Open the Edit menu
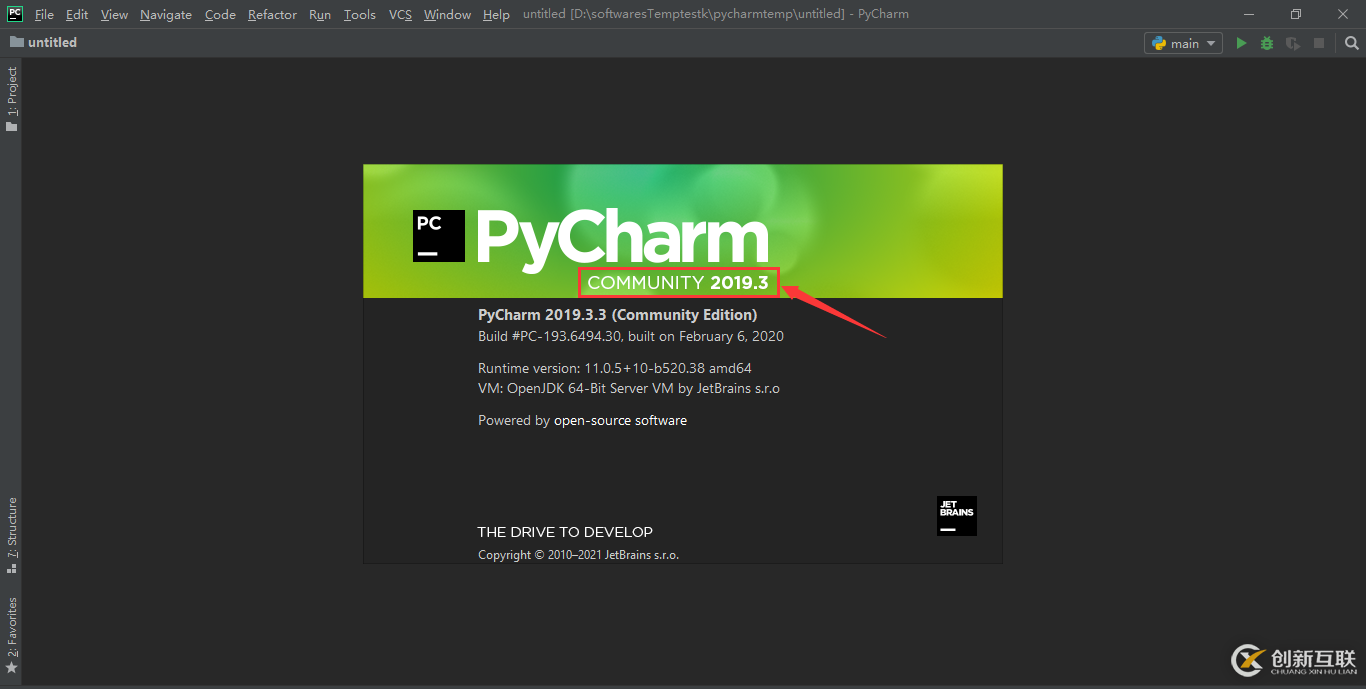 pos(77,14)
